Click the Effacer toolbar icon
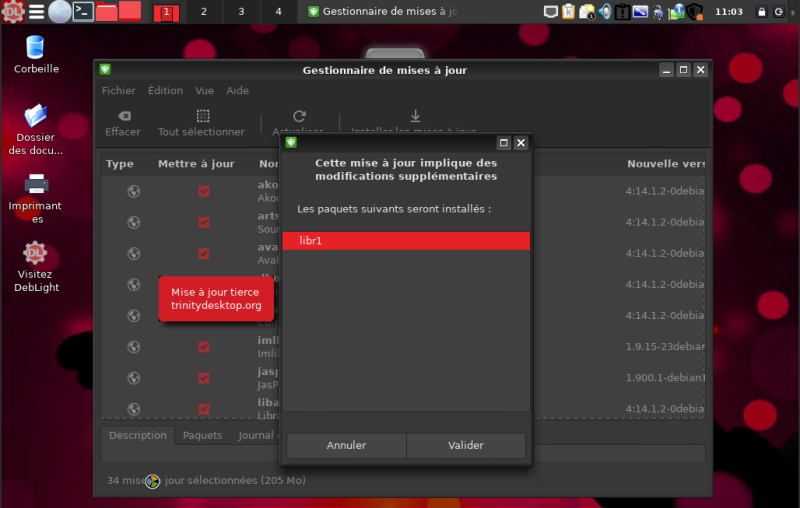Screen dimensions: 800x508 point(123,116)
